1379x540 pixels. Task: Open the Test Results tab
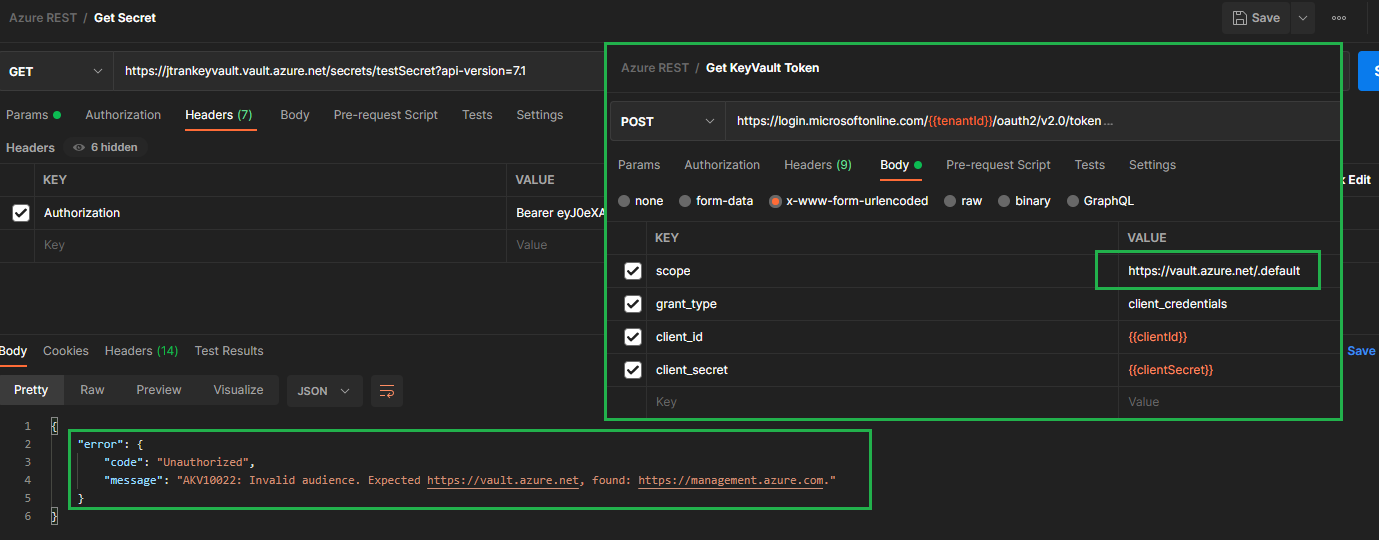coord(229,351)
